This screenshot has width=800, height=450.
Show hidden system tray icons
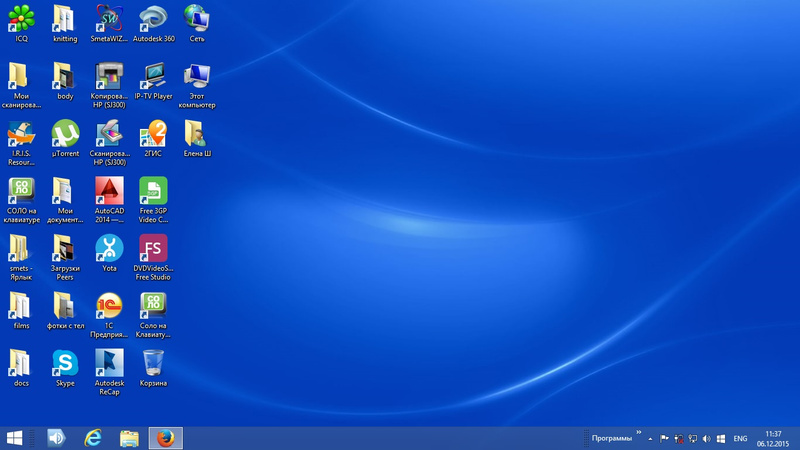click(650, 439)
